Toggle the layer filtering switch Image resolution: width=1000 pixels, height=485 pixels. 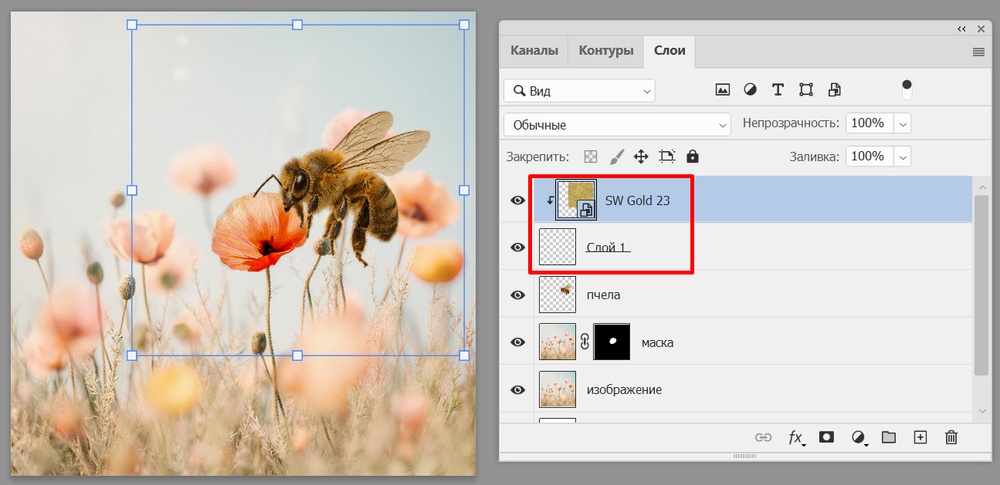point(907,89)
